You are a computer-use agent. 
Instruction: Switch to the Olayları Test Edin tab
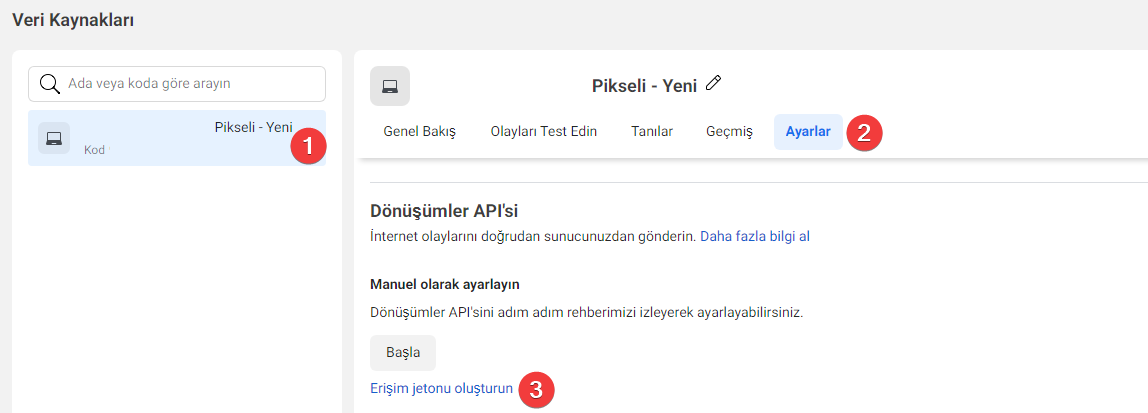tap(543, 132)
